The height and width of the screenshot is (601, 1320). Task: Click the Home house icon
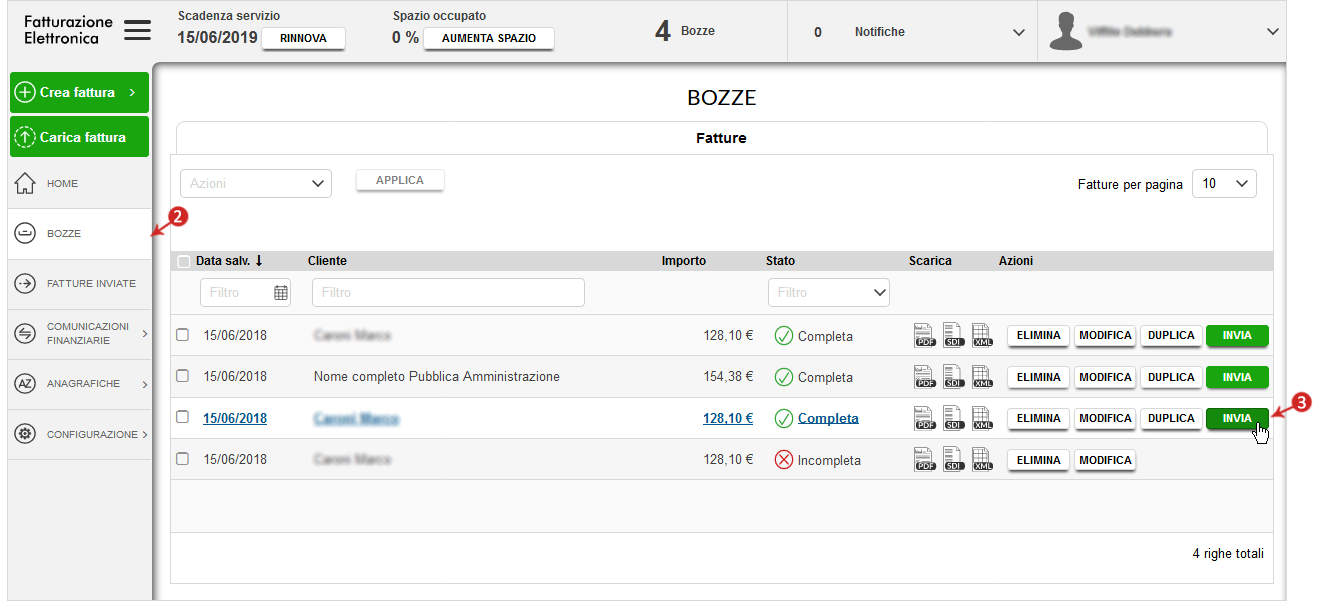[25, 184]
